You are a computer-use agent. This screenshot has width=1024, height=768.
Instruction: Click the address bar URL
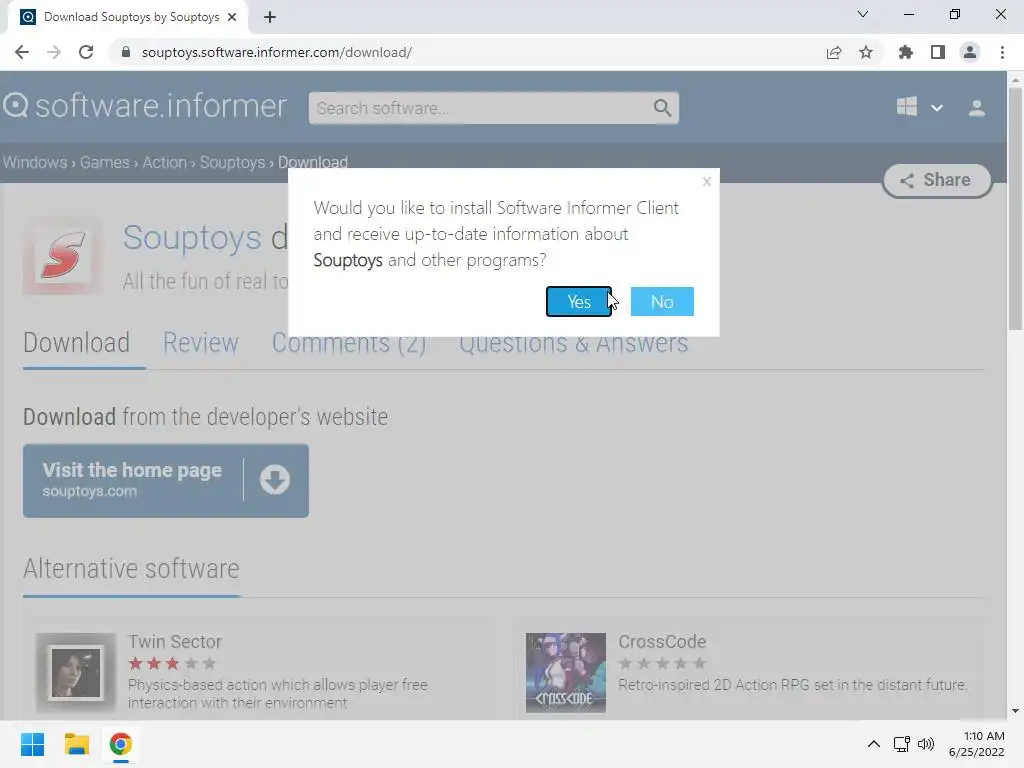[276, 52]
